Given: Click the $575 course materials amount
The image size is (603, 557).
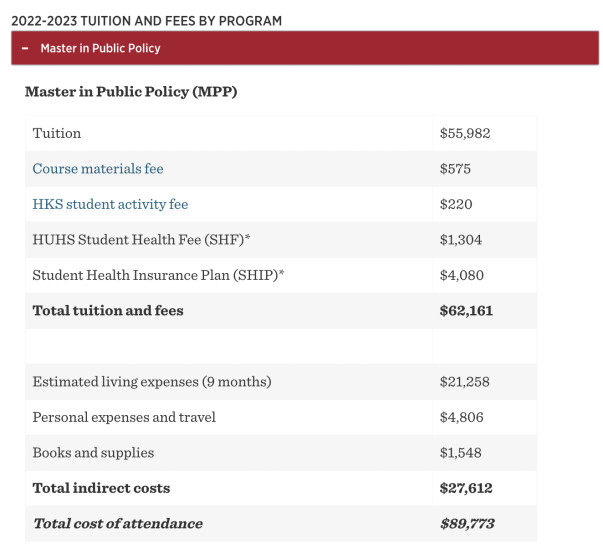Looking at the screenshot, I should (x=455, y=169).
